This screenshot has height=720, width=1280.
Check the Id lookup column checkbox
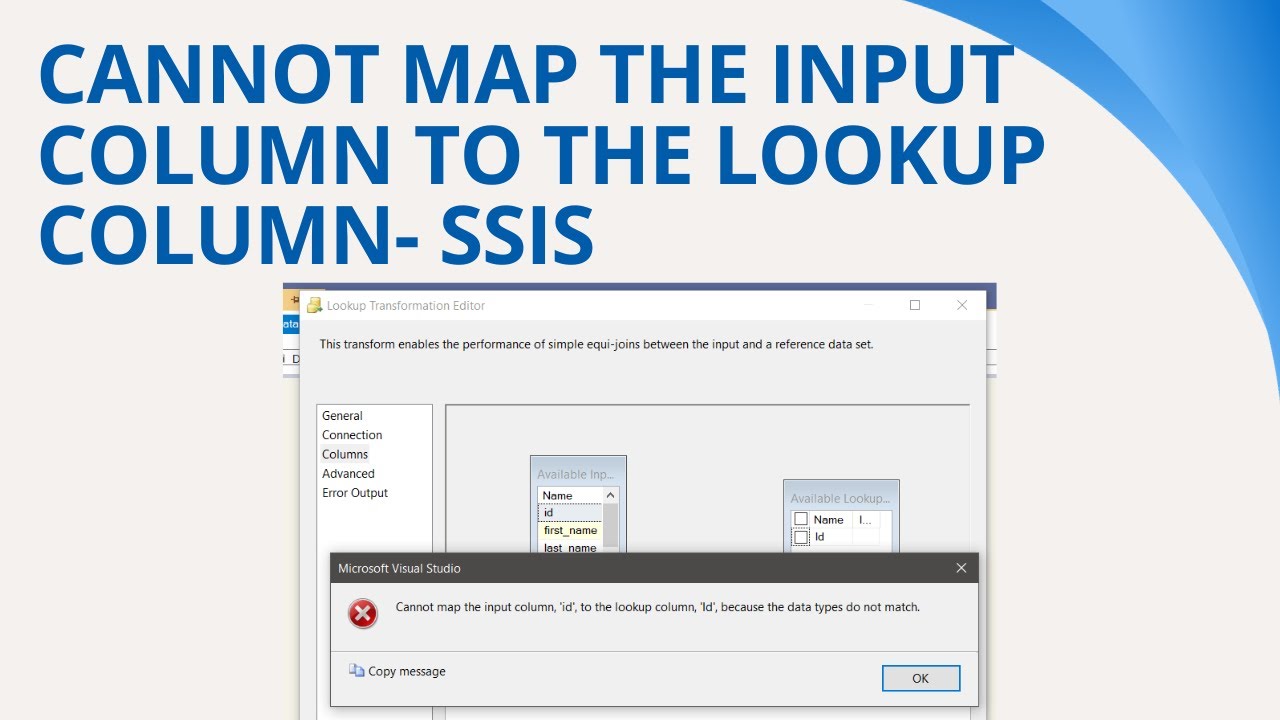(801, 537)
